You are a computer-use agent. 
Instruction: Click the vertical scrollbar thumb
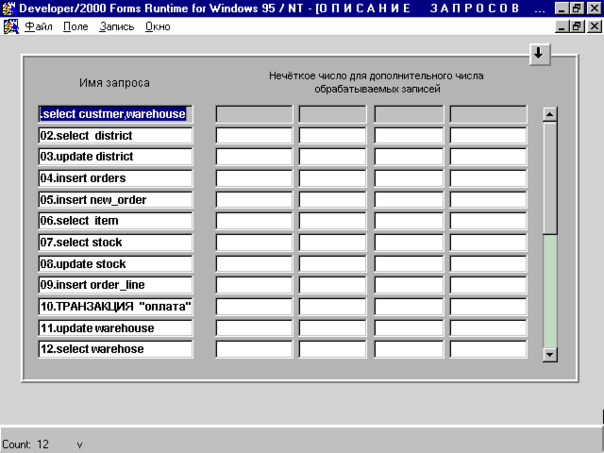click(550, 178)
